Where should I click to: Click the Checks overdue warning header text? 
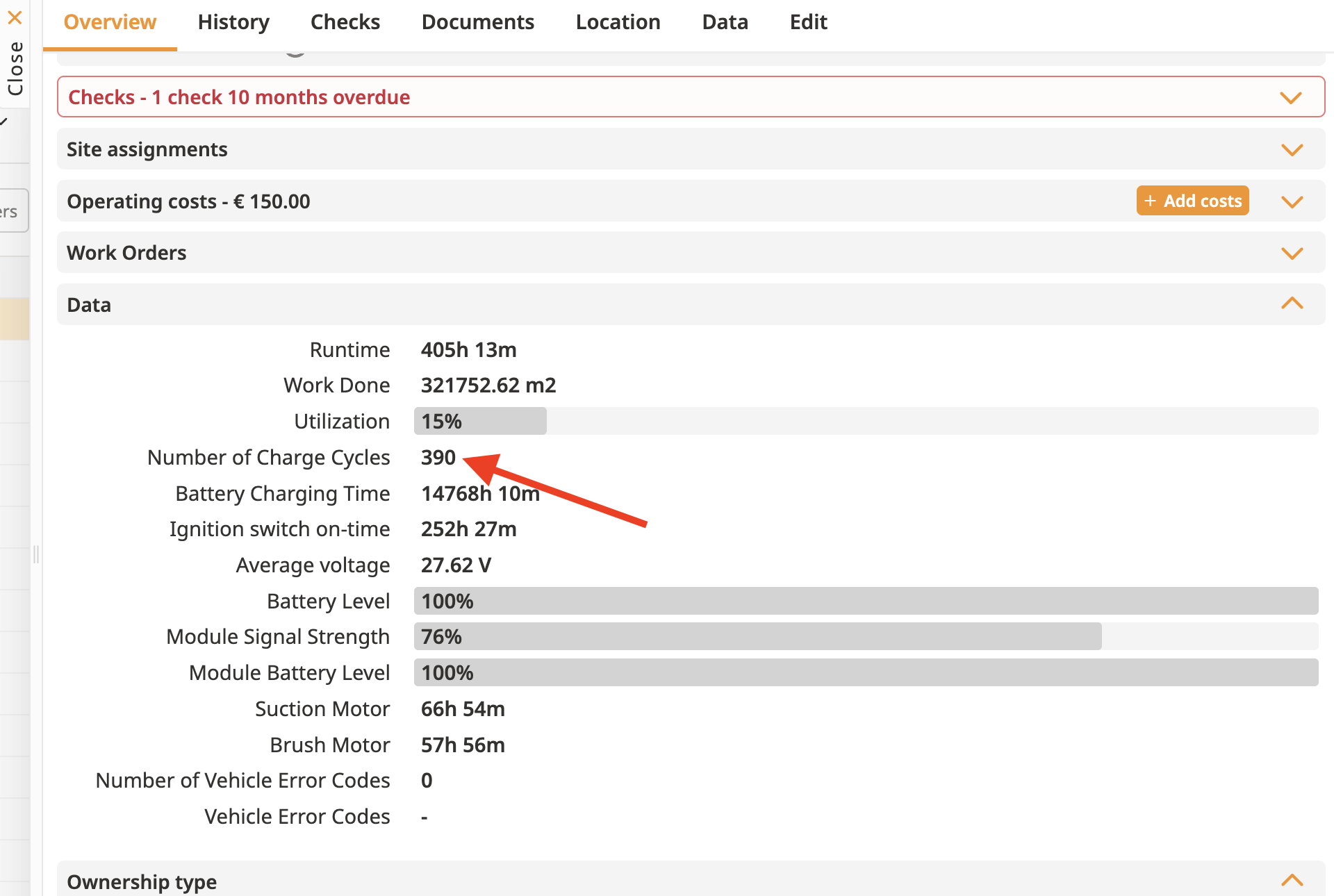point(239,97)
